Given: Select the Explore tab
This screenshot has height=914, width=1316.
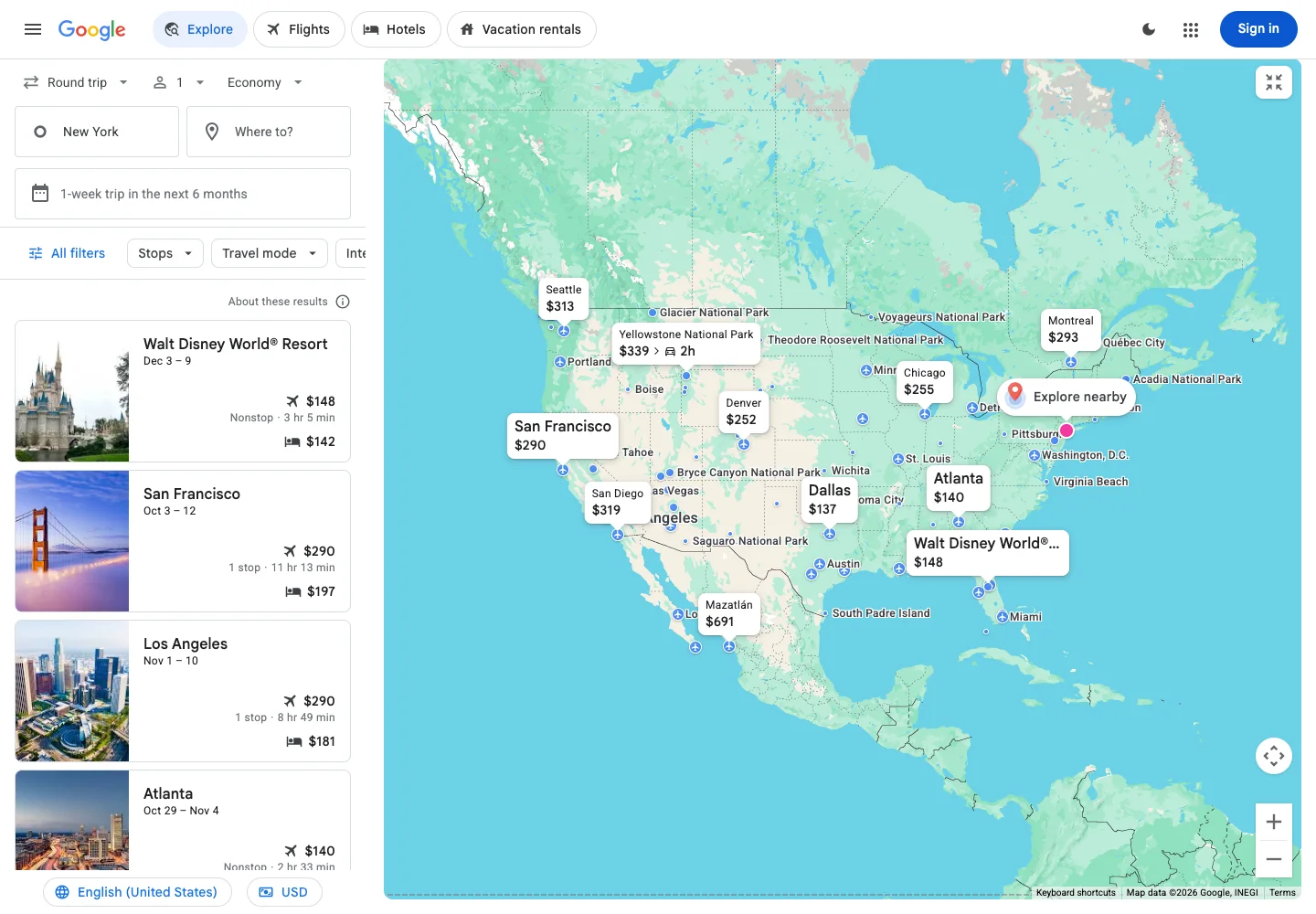Looking at the screenshot, I should point(199,29).
